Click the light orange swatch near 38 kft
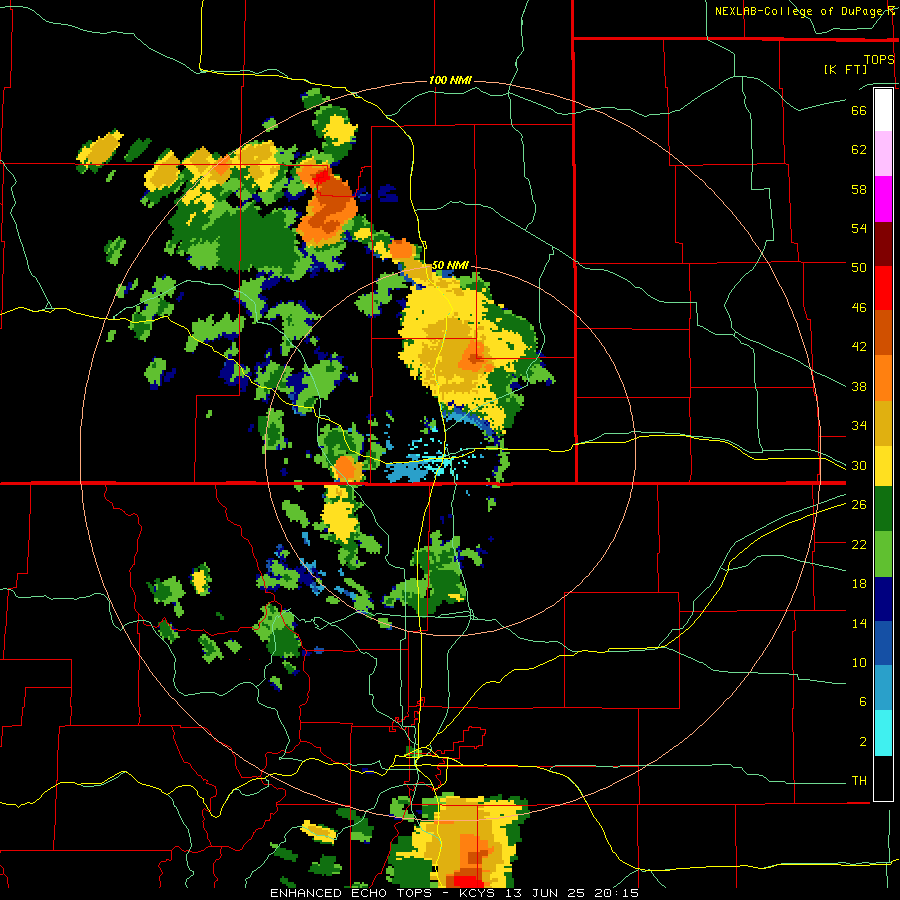 point(883,377)
